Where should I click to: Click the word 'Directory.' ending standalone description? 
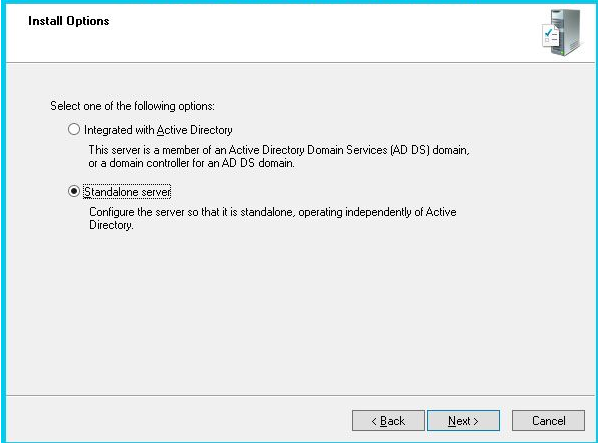111,225
